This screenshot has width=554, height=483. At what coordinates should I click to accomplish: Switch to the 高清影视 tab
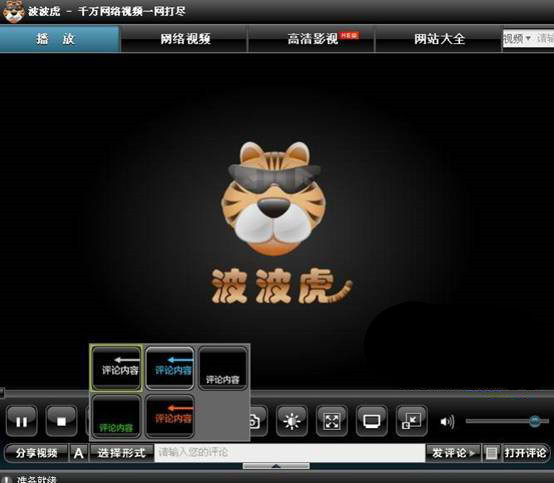click(x=312, y=39)
